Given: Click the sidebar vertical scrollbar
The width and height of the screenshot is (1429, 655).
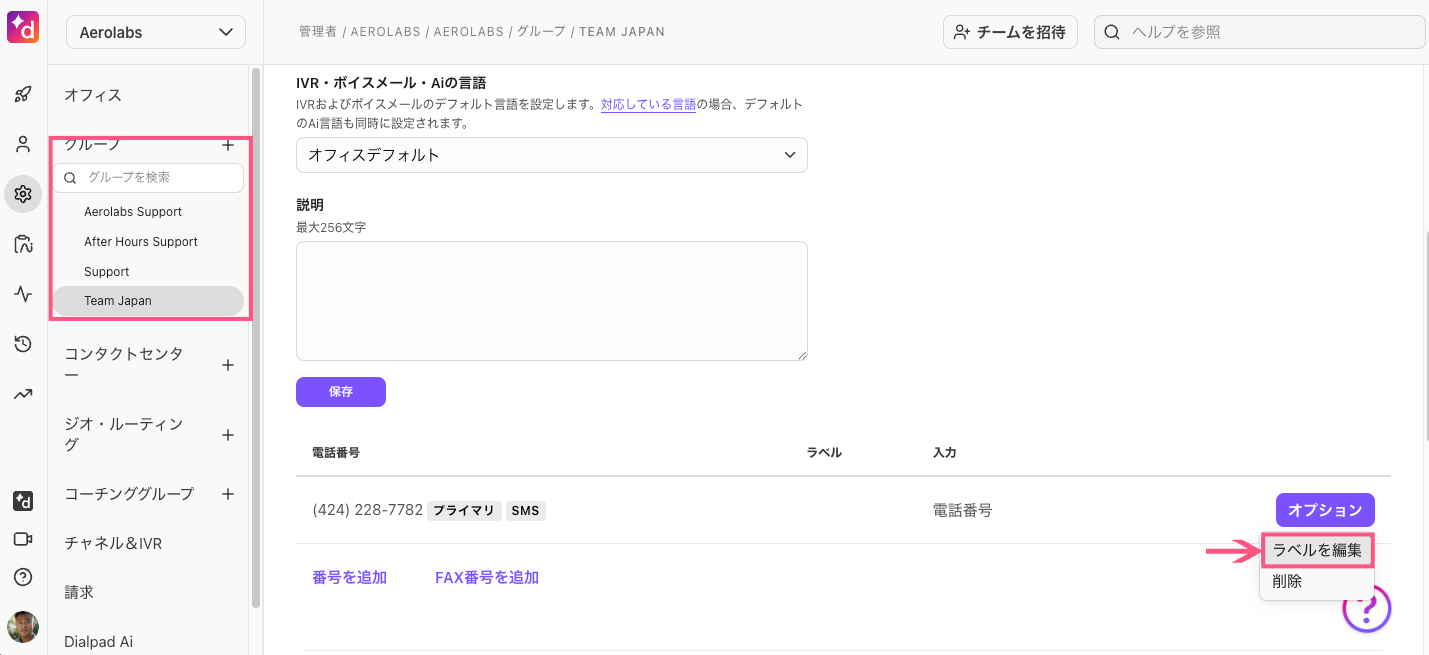Looking at the screenshot, I should (256, 338).
